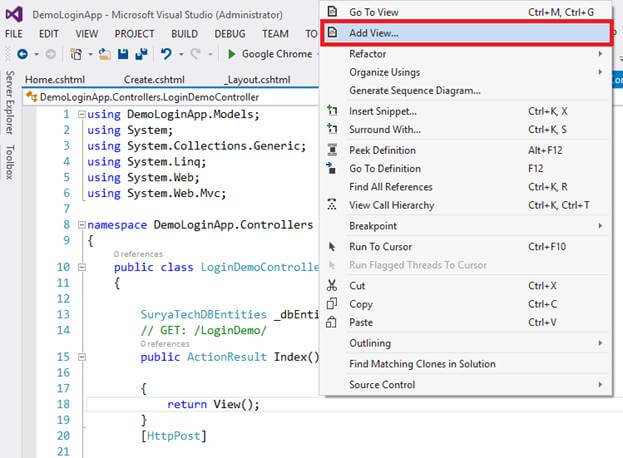Click the // GET: /LoginDemo/ comment
This screenshot has height=458, width=623.
click(203, 330)
